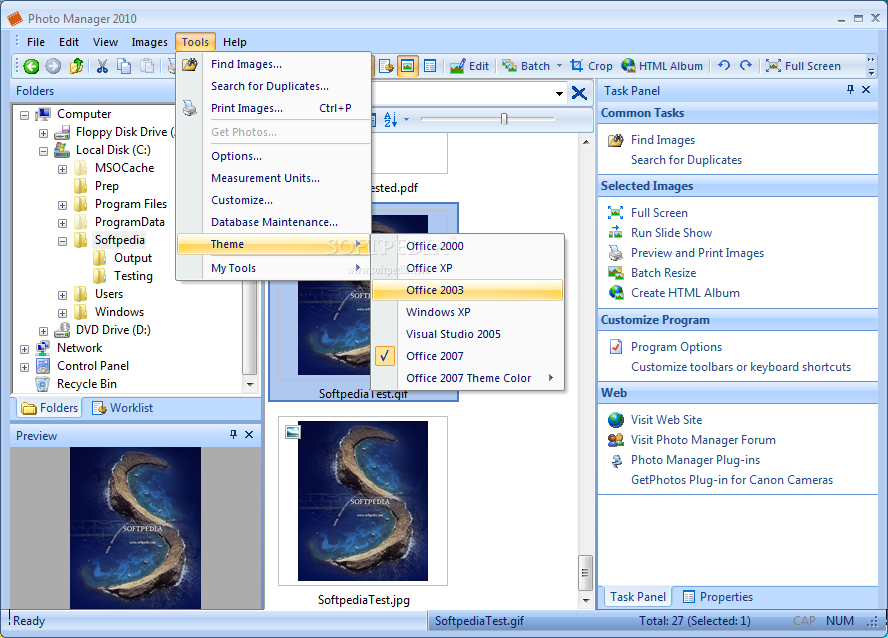Choose the Visual Studio 2005 theme
Image resolution: width=888 pixels, height=638 pixels.
[x=468, y=334]
